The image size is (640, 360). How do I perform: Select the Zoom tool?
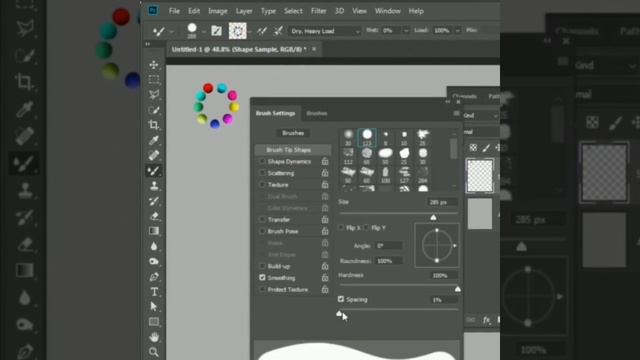[154, 352]
